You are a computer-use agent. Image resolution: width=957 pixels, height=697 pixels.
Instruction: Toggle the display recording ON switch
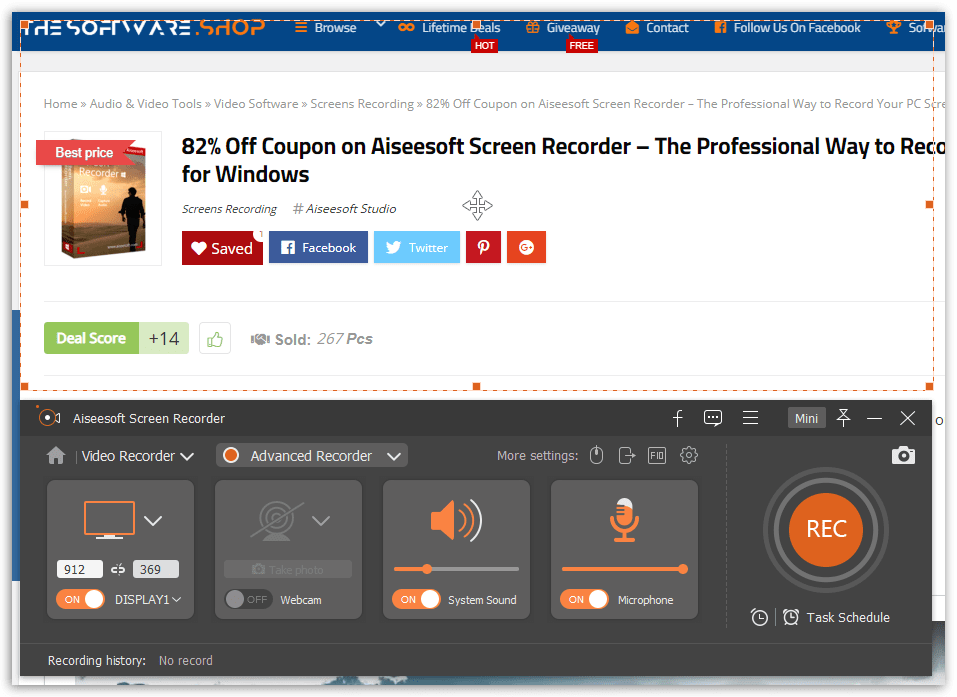tap(81, 599)
